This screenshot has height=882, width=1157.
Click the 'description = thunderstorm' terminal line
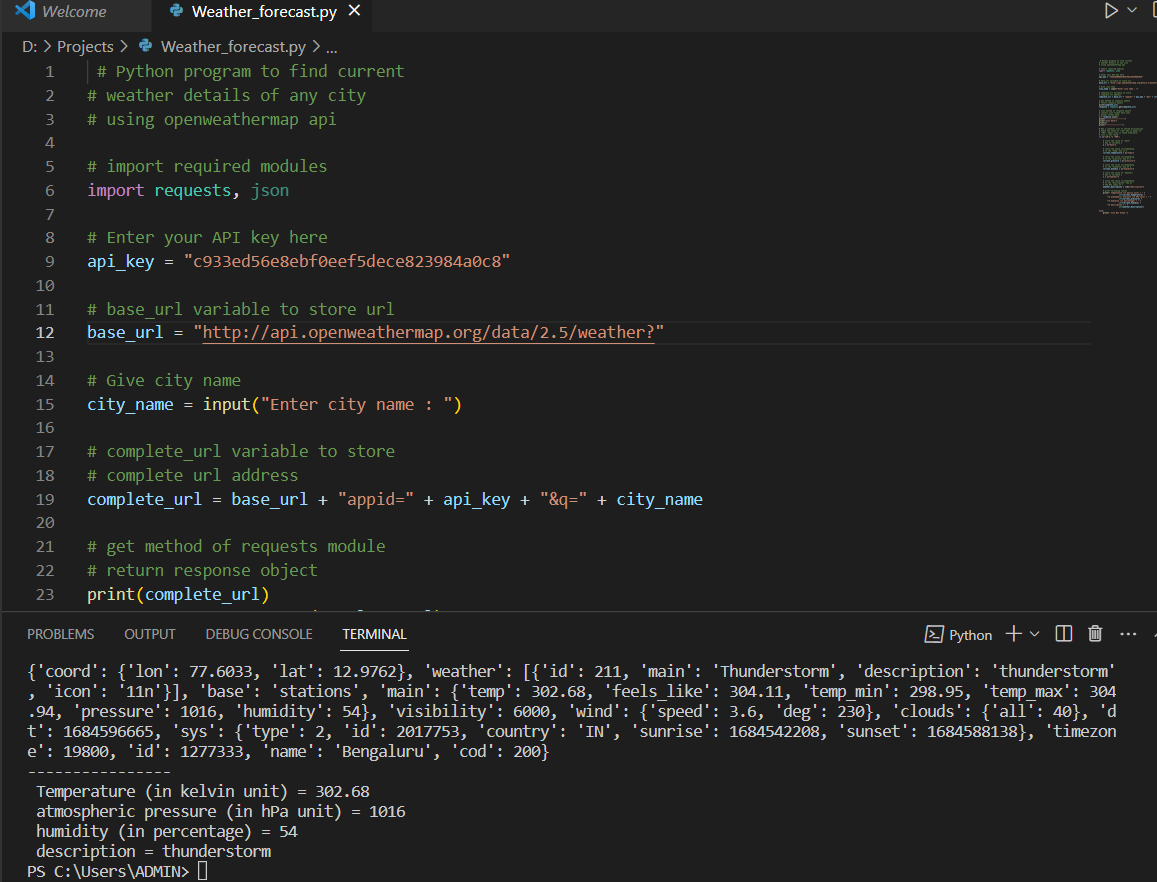(x=153, y=851)
